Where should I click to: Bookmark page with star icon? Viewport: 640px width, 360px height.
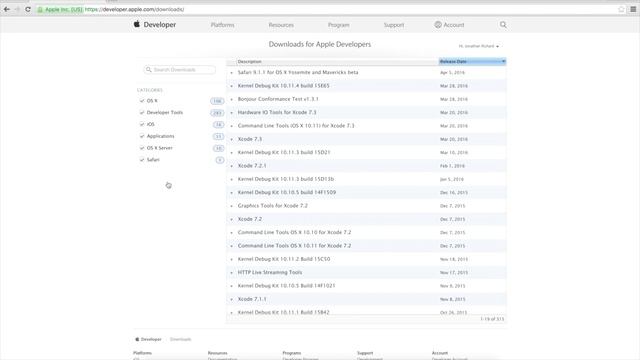[621, 9]
